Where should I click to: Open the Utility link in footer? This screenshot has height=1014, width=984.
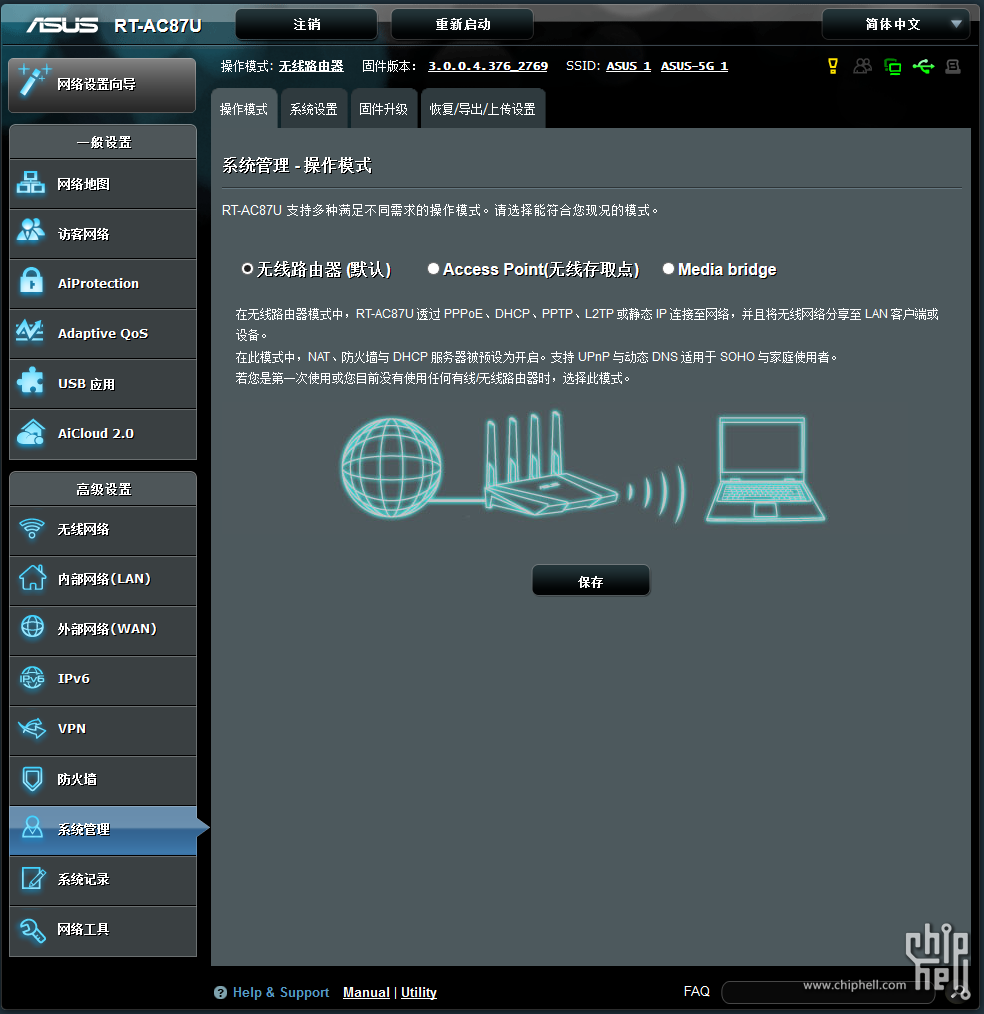[418, 992]
